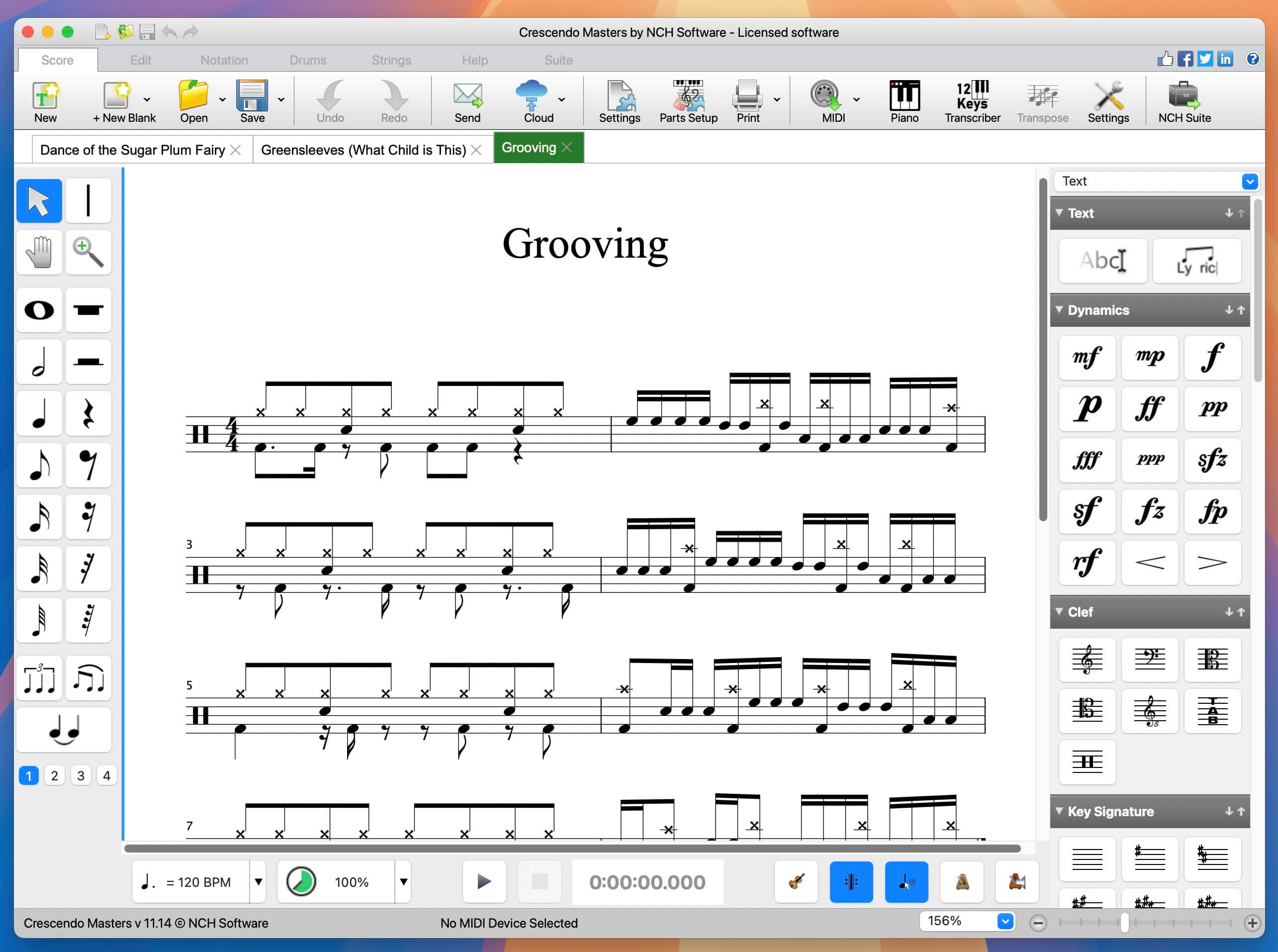
Task: Select the quarter rest tool
Action: (88, 413)
